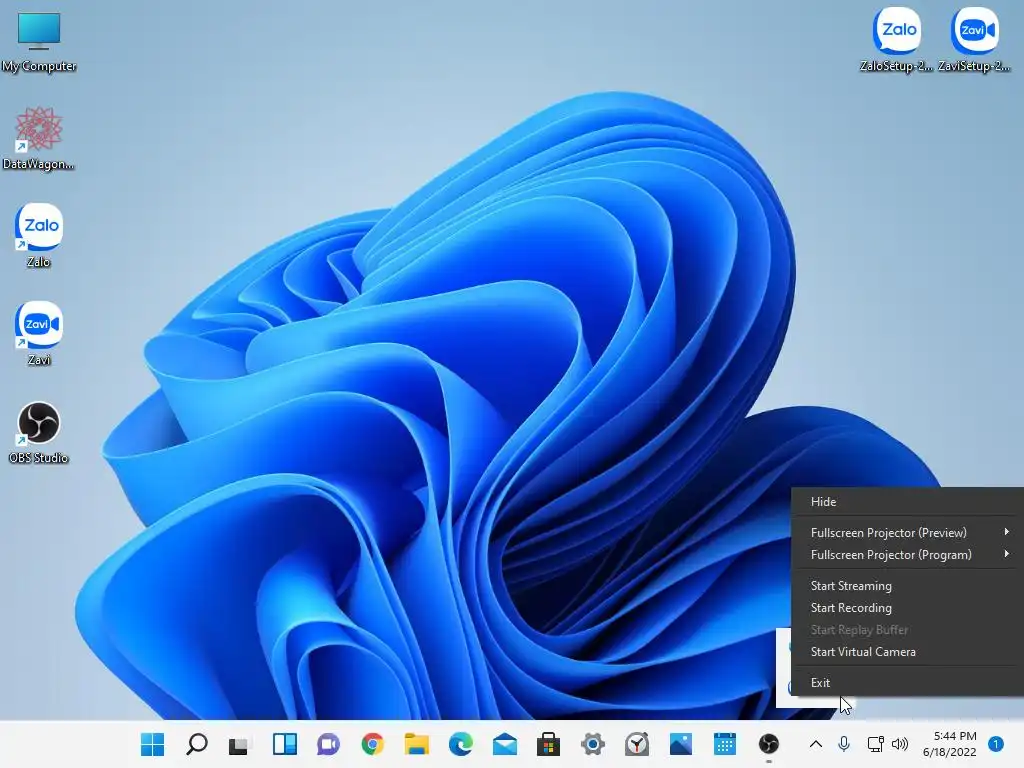Viewport: 1024px width, 768px height.
Task: Open the clock app on taskbar
Action: [x=637, y=744]
